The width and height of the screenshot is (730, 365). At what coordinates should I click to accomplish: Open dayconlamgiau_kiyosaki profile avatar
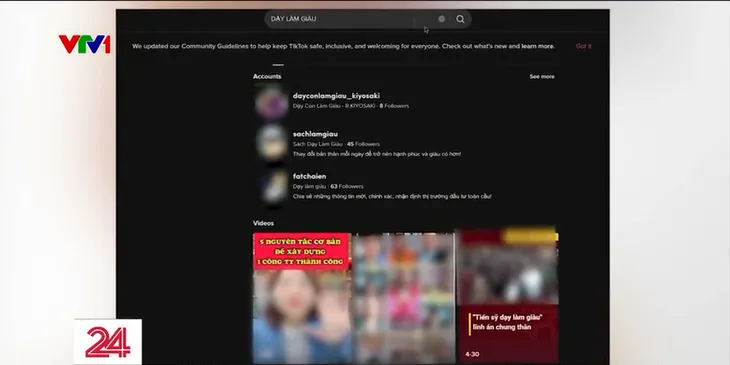271,101
